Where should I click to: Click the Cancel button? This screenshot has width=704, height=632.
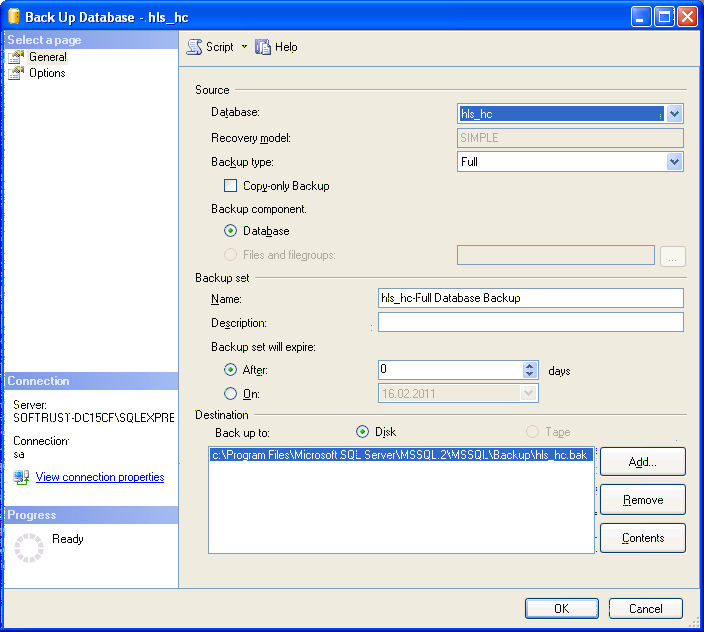[646, 608]
